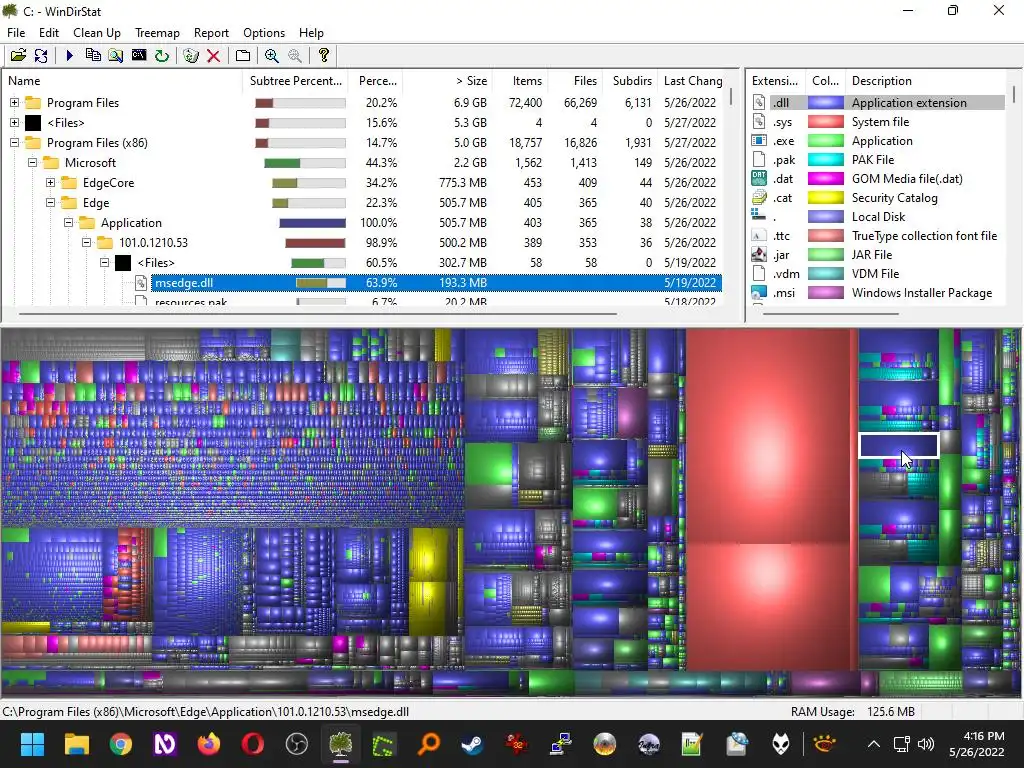Click the Refresh All toolbar icon

[x=40, y=56]
